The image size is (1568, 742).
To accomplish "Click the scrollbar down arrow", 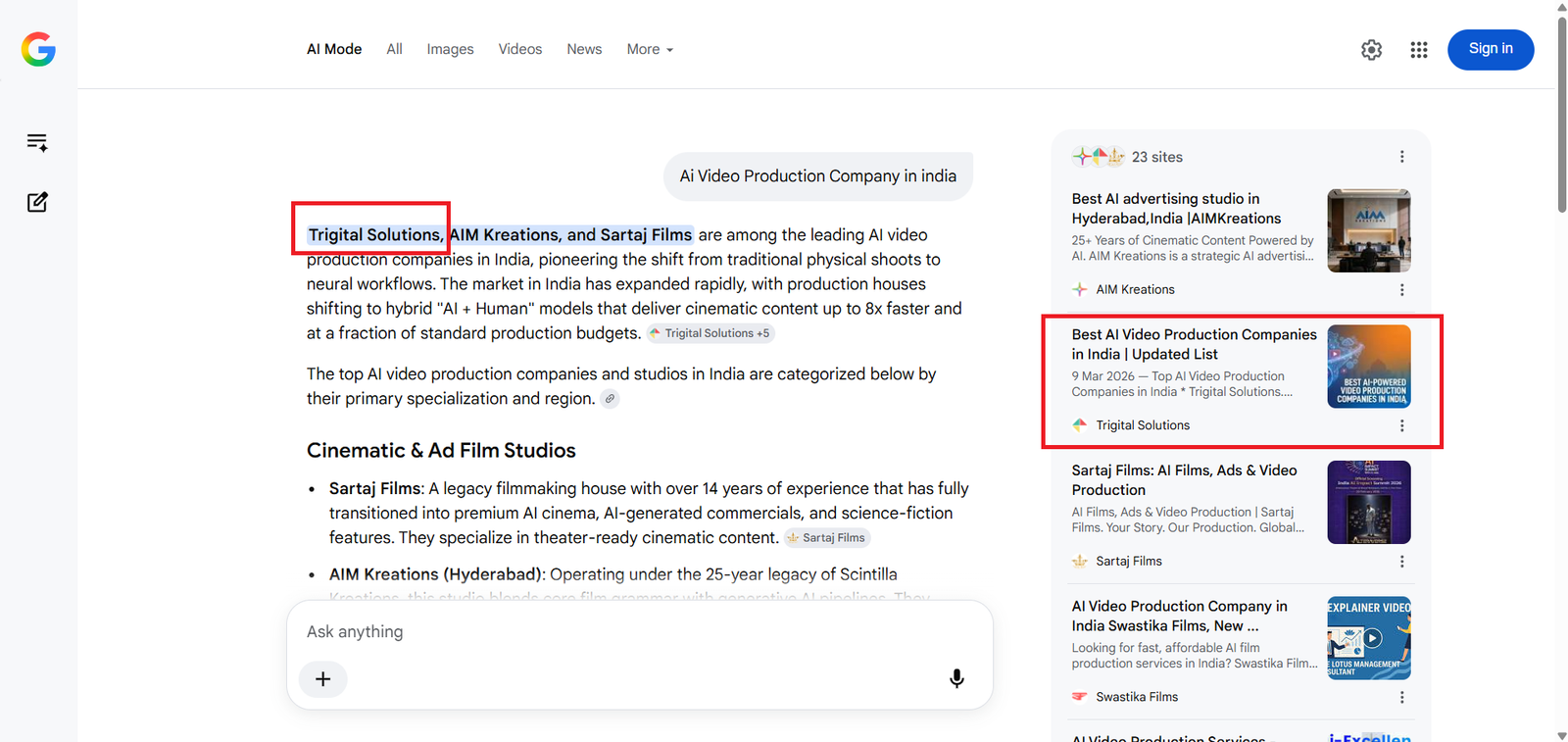I will pos(1562,735).
